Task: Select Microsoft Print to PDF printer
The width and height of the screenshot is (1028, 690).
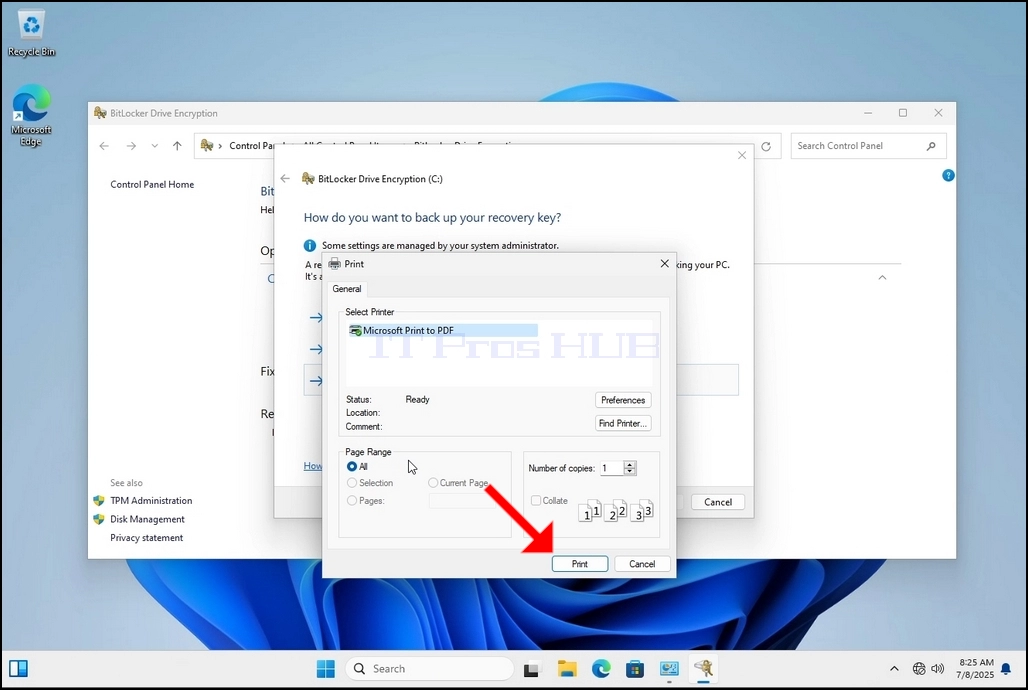Action: point(443,331)
